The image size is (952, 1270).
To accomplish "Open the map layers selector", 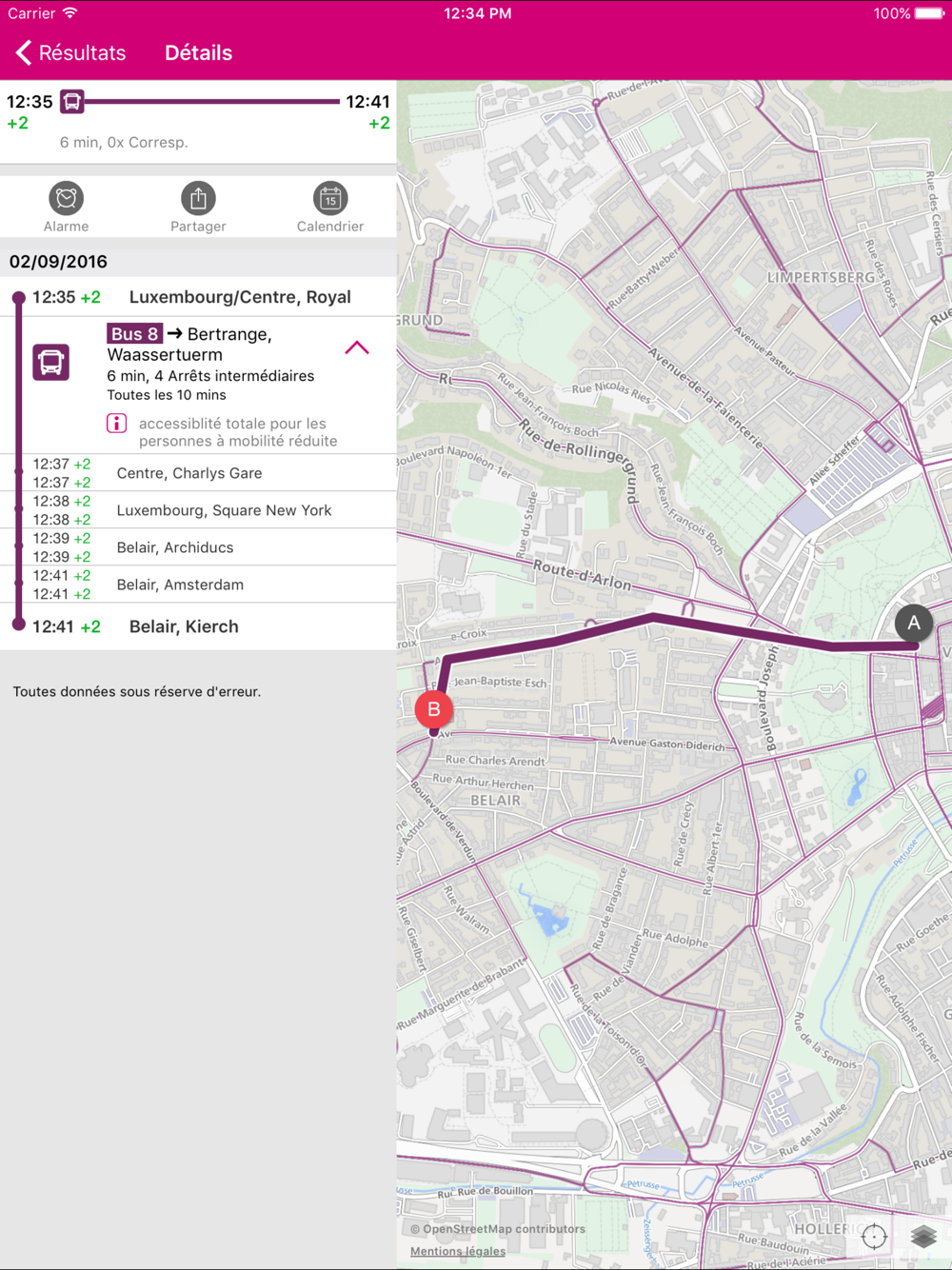I will [923, 1237].
